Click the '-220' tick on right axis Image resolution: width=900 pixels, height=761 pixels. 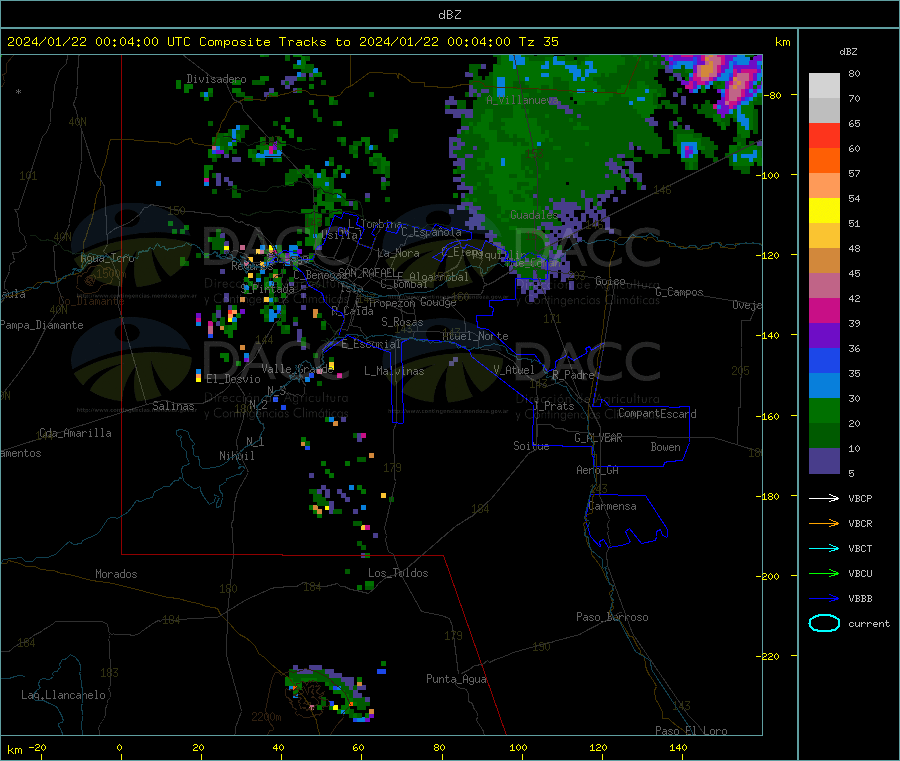(x=770, y=657)
